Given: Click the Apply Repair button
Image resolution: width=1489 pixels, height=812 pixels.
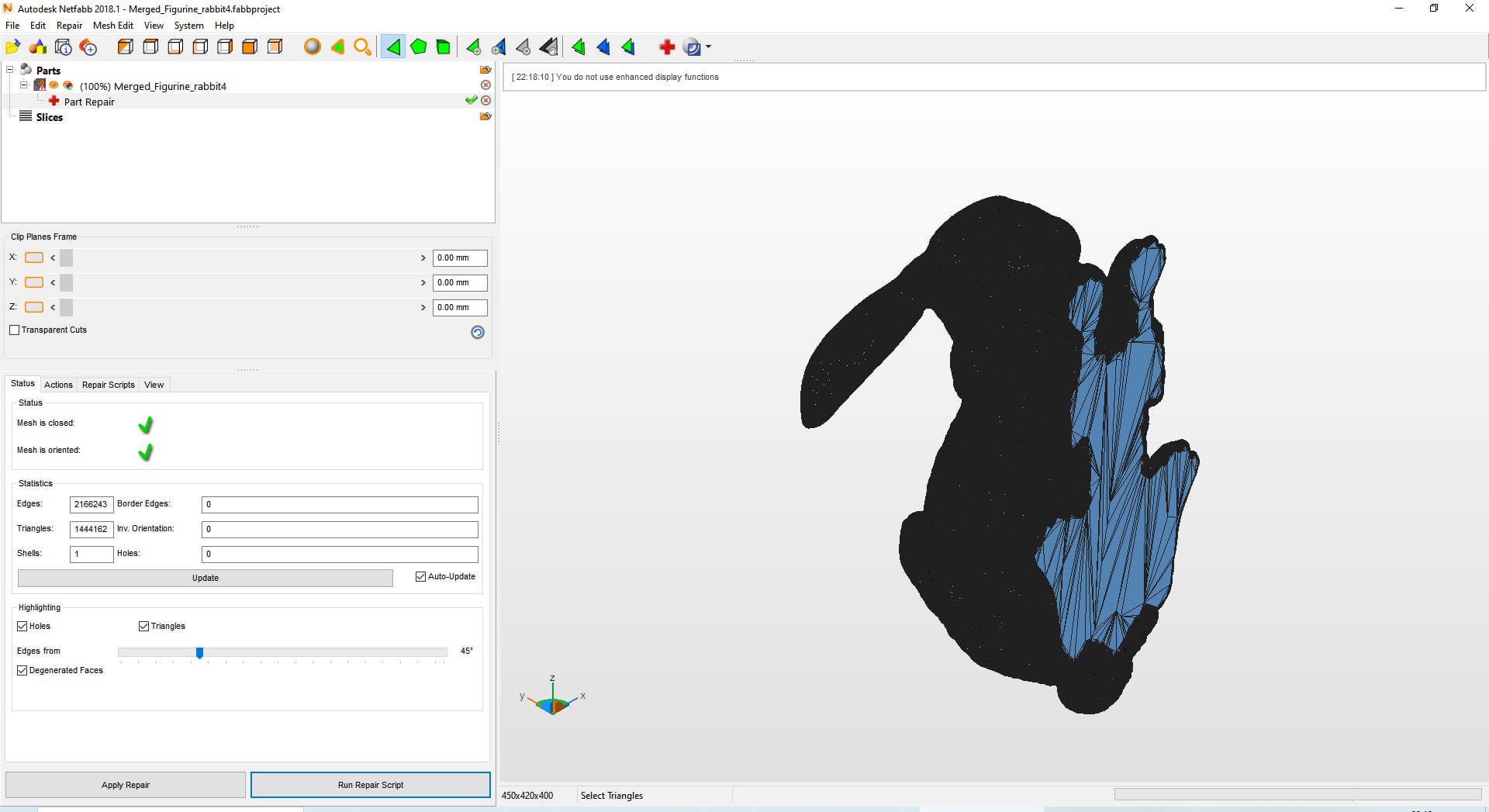Looking at the screenshot, I should [x=126, y=785].
